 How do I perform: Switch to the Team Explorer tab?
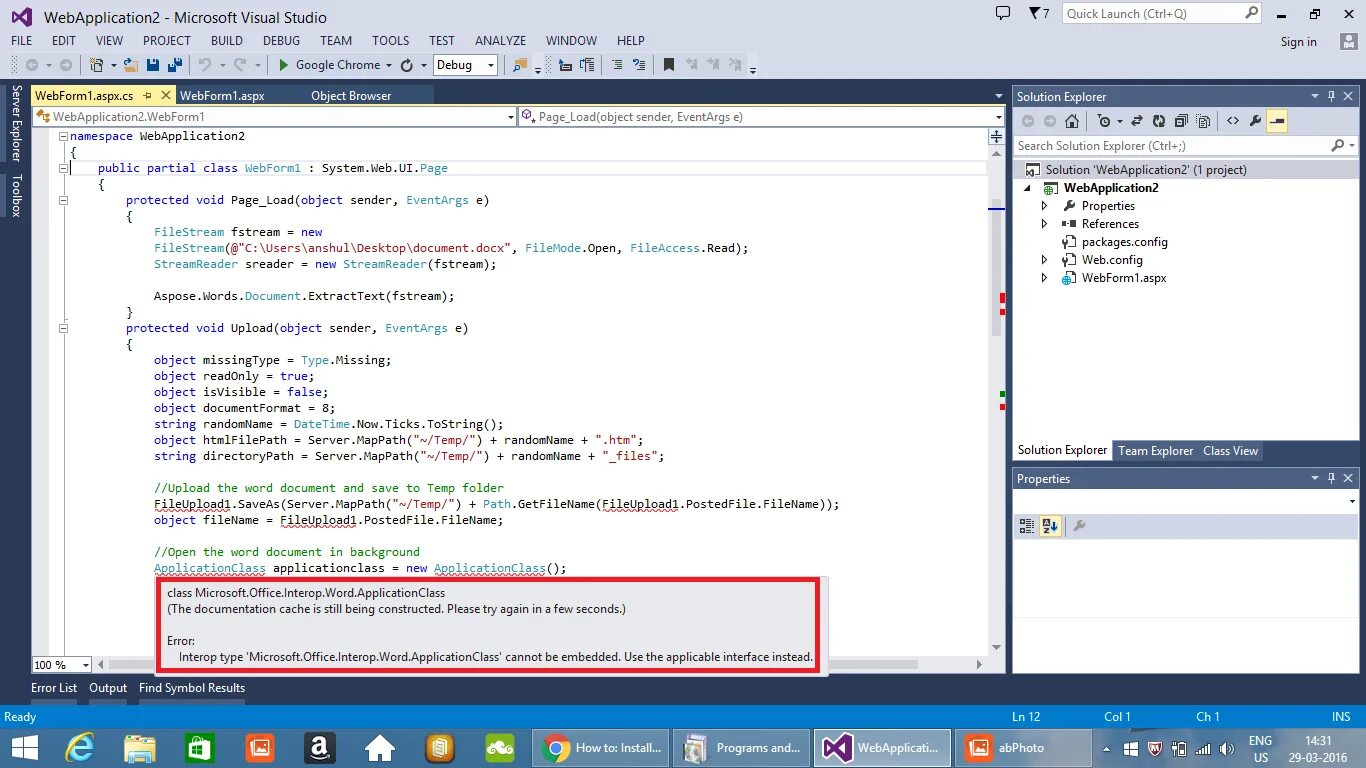[x=1156, y=451]
